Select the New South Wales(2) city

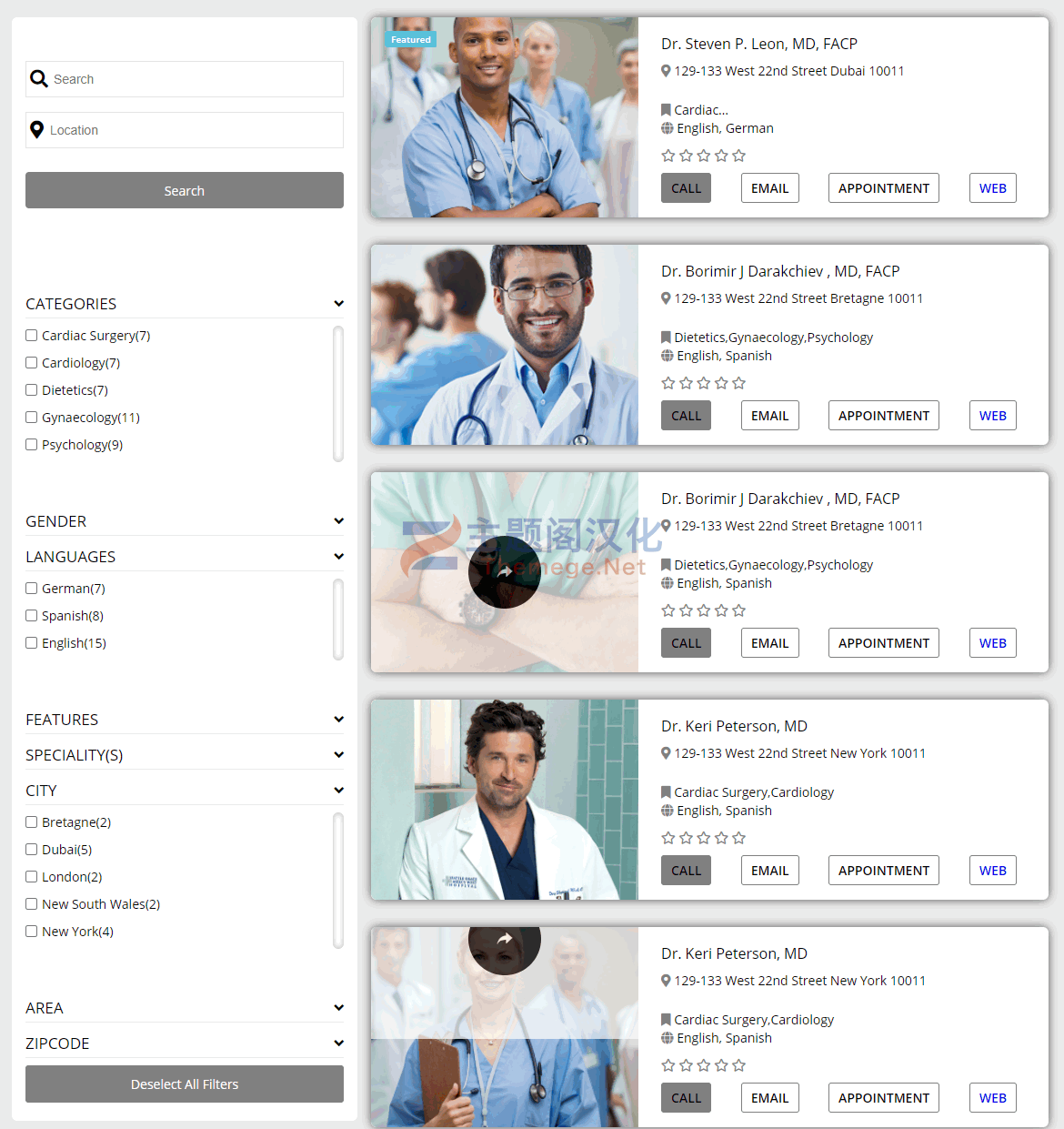[32, 904]
